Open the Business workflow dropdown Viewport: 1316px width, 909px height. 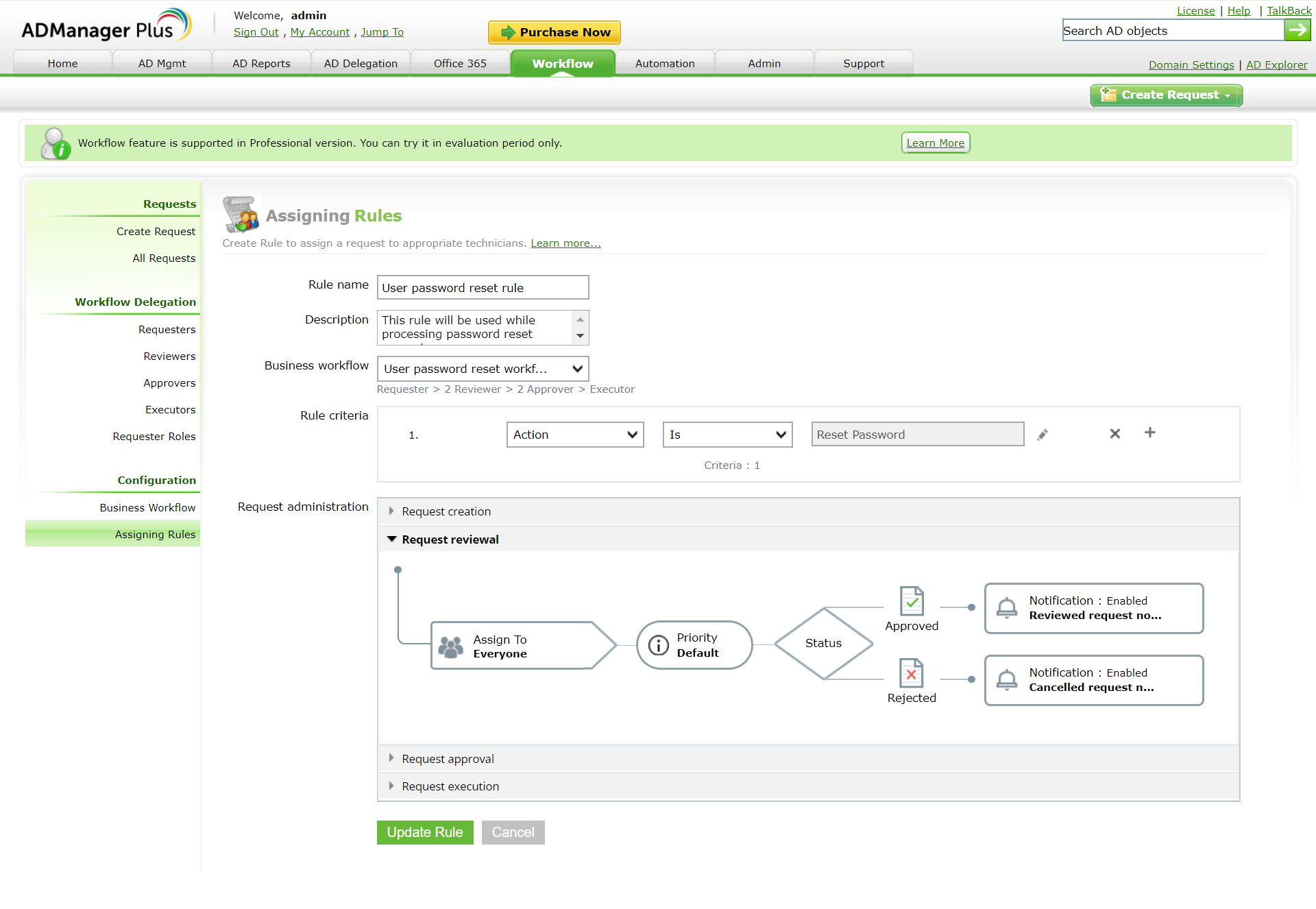click(x=483, y=369)
